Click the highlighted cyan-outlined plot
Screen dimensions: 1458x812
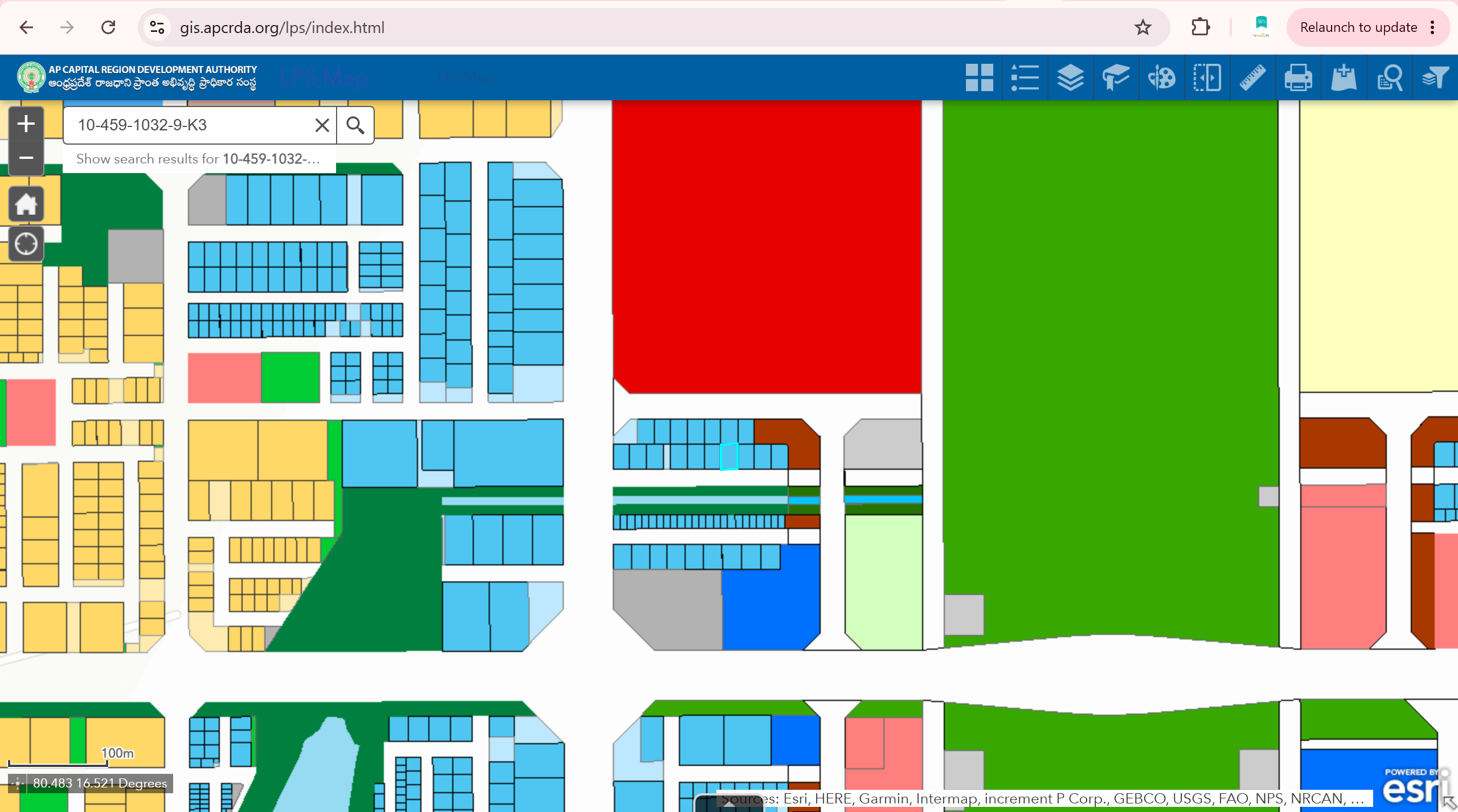coord(729,456)
